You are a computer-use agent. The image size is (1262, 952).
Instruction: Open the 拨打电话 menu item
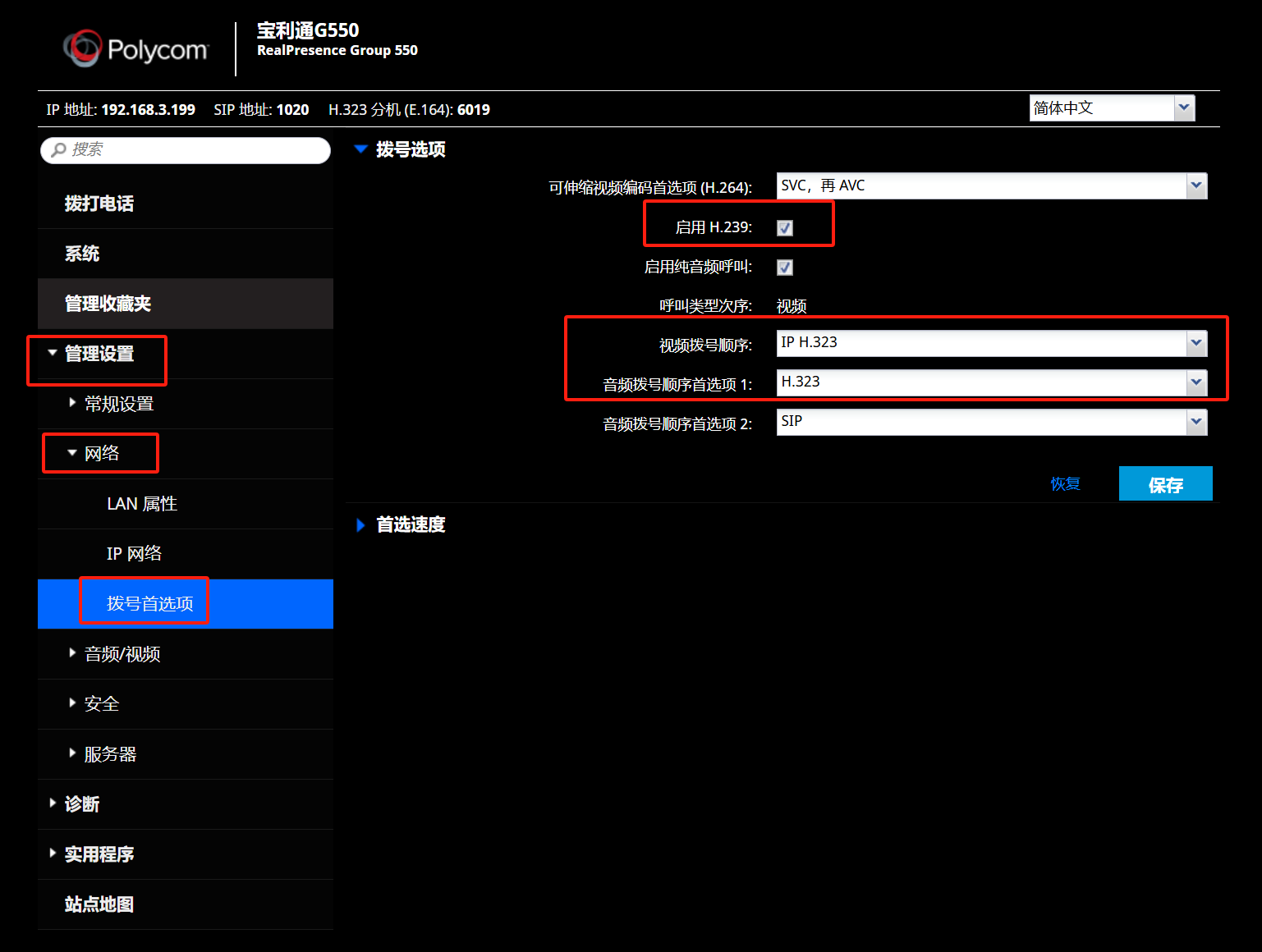pos(99,204)
